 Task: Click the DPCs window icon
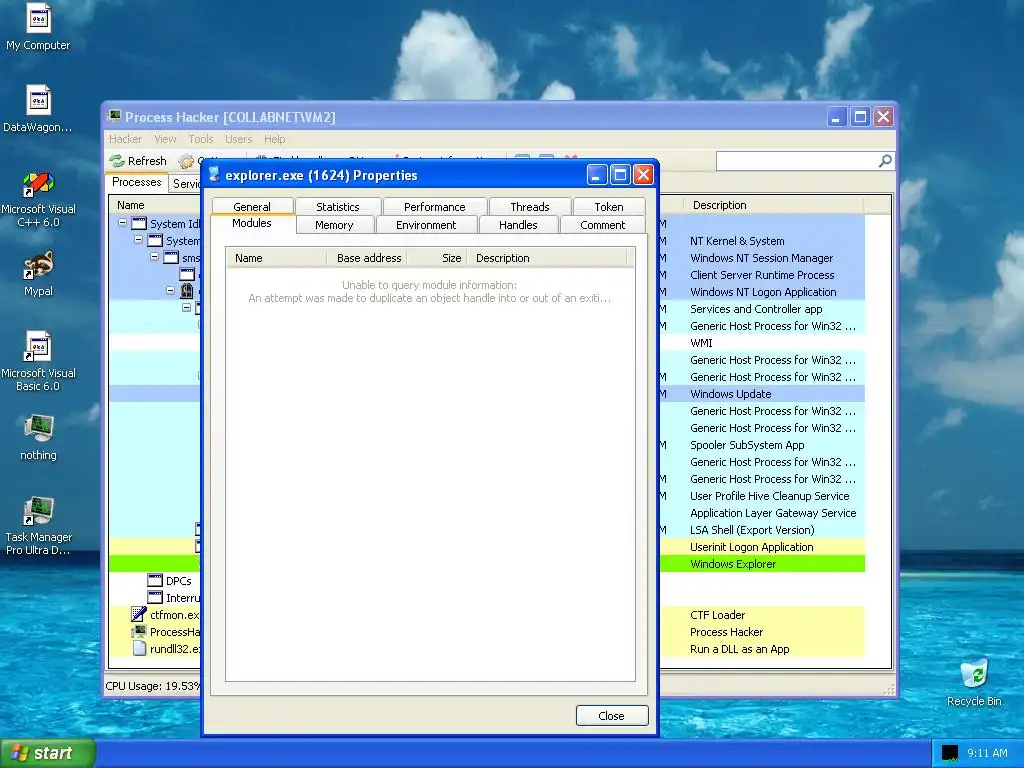click(155, 580)
